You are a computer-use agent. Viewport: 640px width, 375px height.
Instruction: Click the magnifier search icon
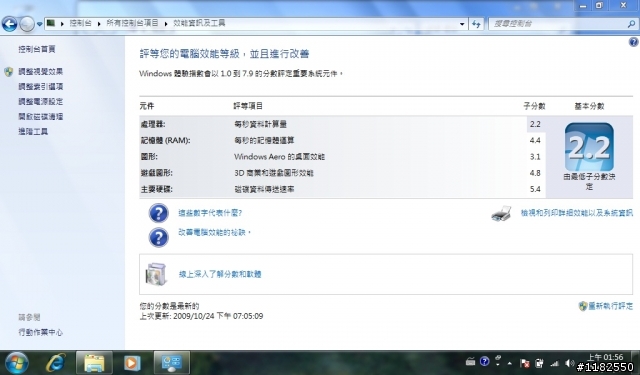pyautogui.click(x=631, y=24)
